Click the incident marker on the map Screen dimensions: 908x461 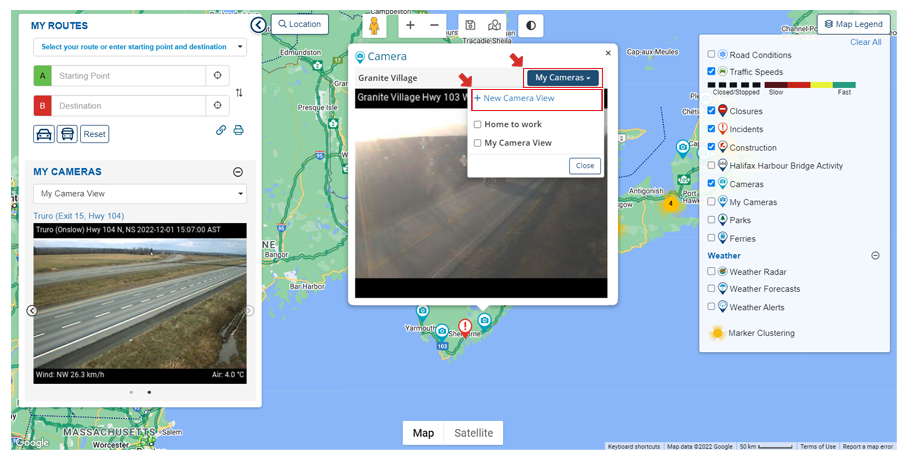[465, 327]
